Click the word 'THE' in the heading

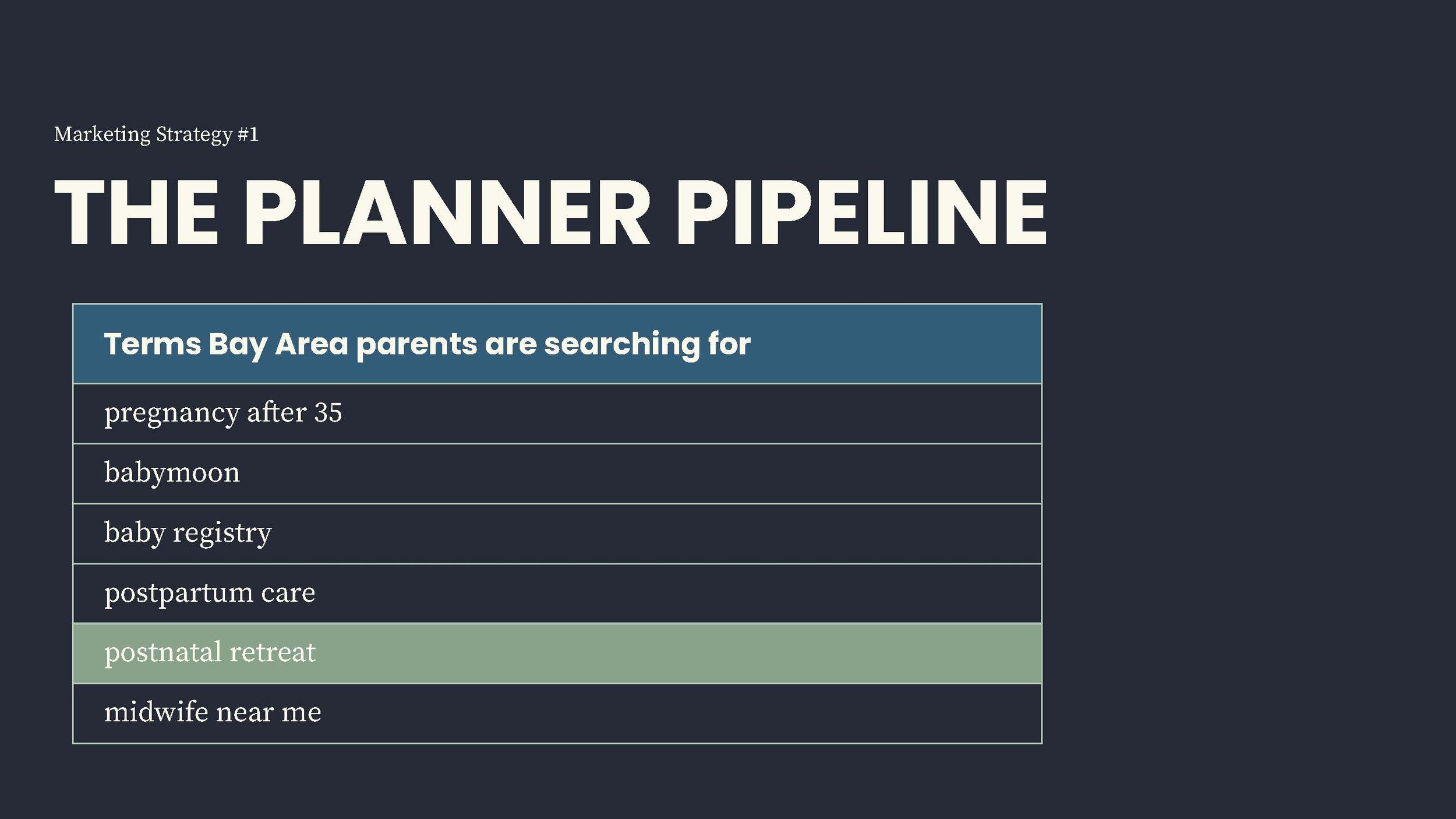coord(136,212)
